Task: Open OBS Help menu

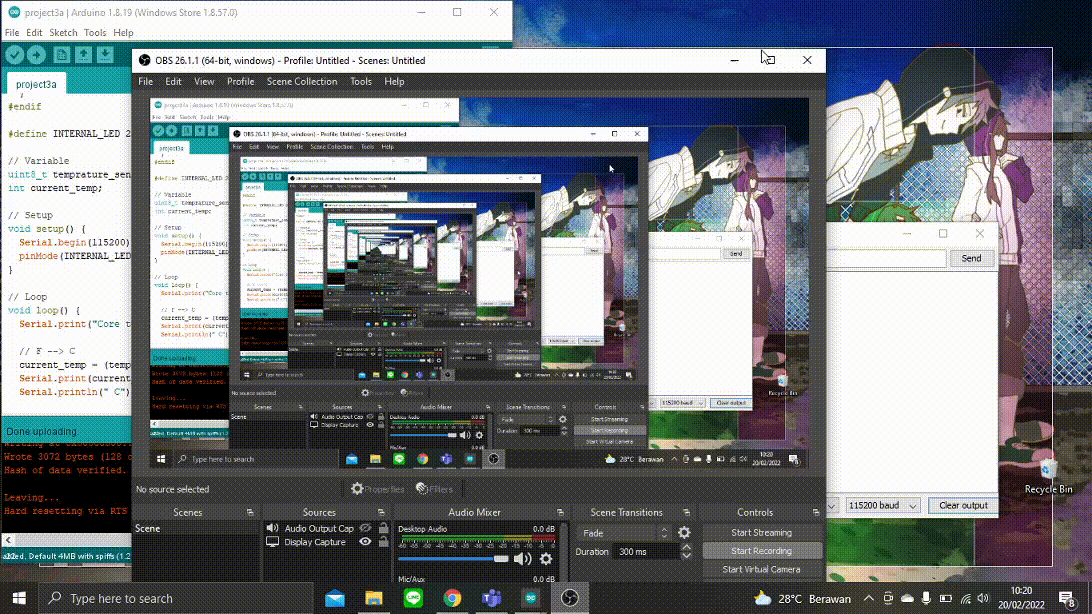Action: pyautogui.click(x=394, y=81)
